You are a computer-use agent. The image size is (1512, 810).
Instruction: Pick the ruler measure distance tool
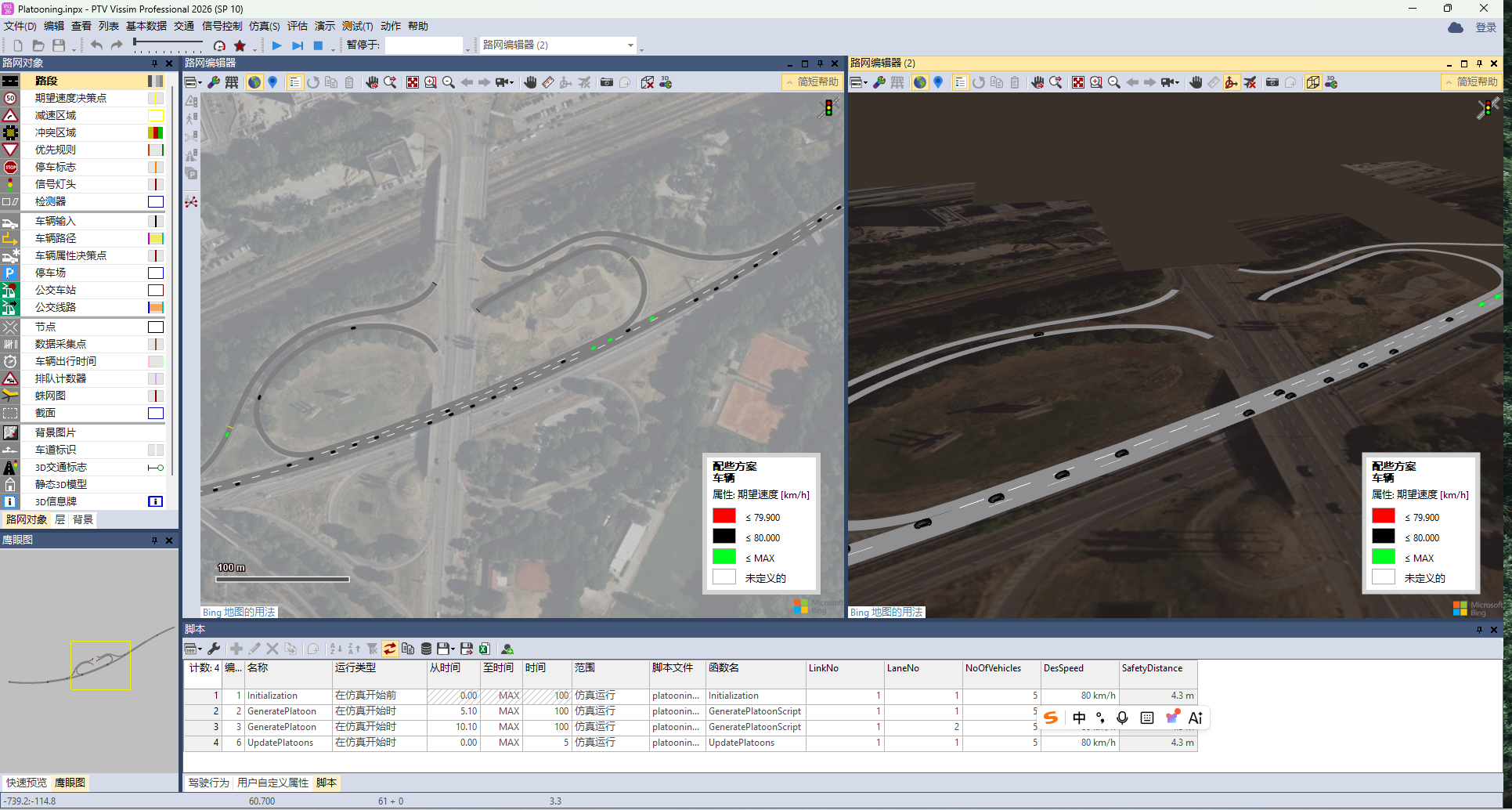coord(548,82)
